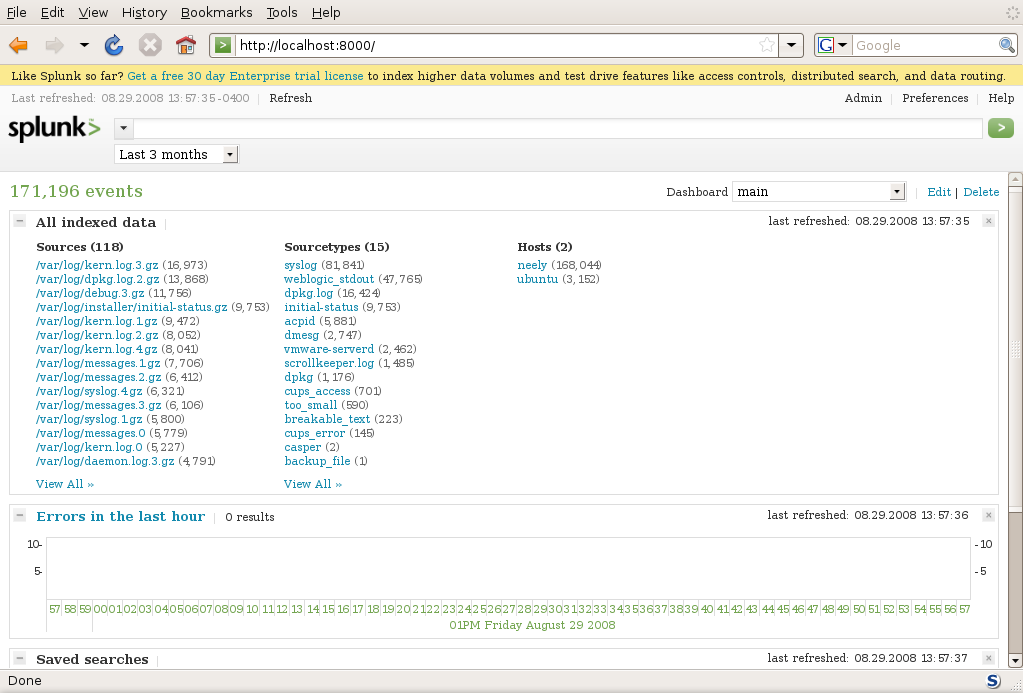Click the Edit dashboard link
Viewport: 1023px width, 693px height.
click(939, 192)
